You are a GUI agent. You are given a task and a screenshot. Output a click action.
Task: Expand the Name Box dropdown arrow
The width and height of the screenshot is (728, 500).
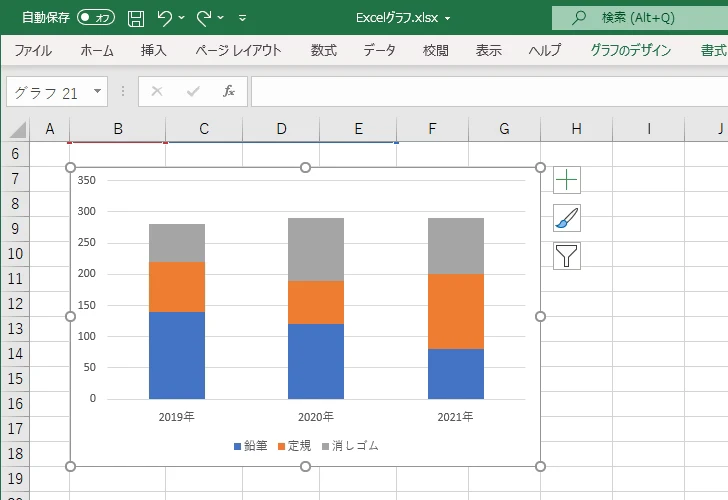point(98,91)
